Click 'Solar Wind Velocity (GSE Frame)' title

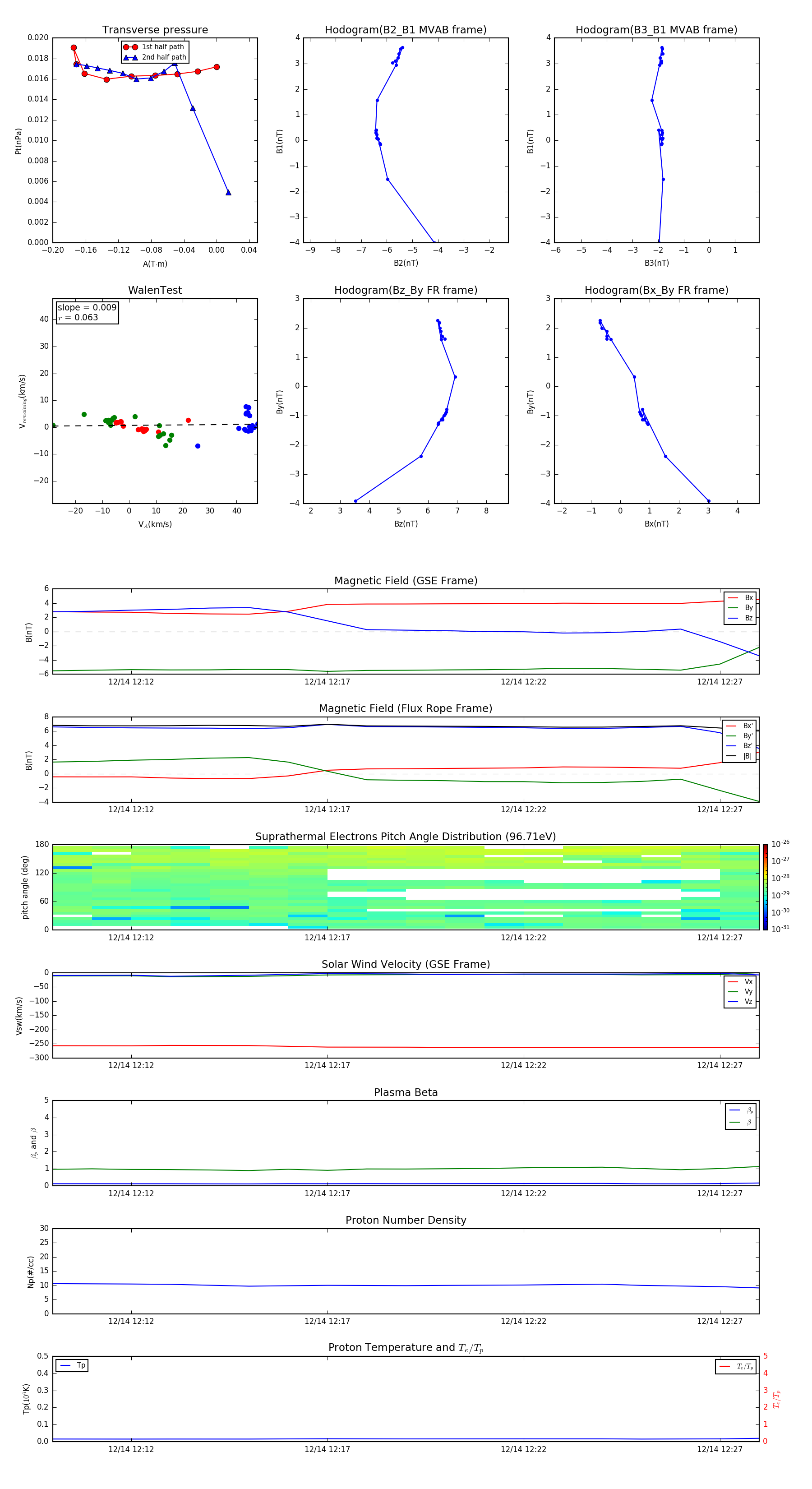tap(406, 964)
